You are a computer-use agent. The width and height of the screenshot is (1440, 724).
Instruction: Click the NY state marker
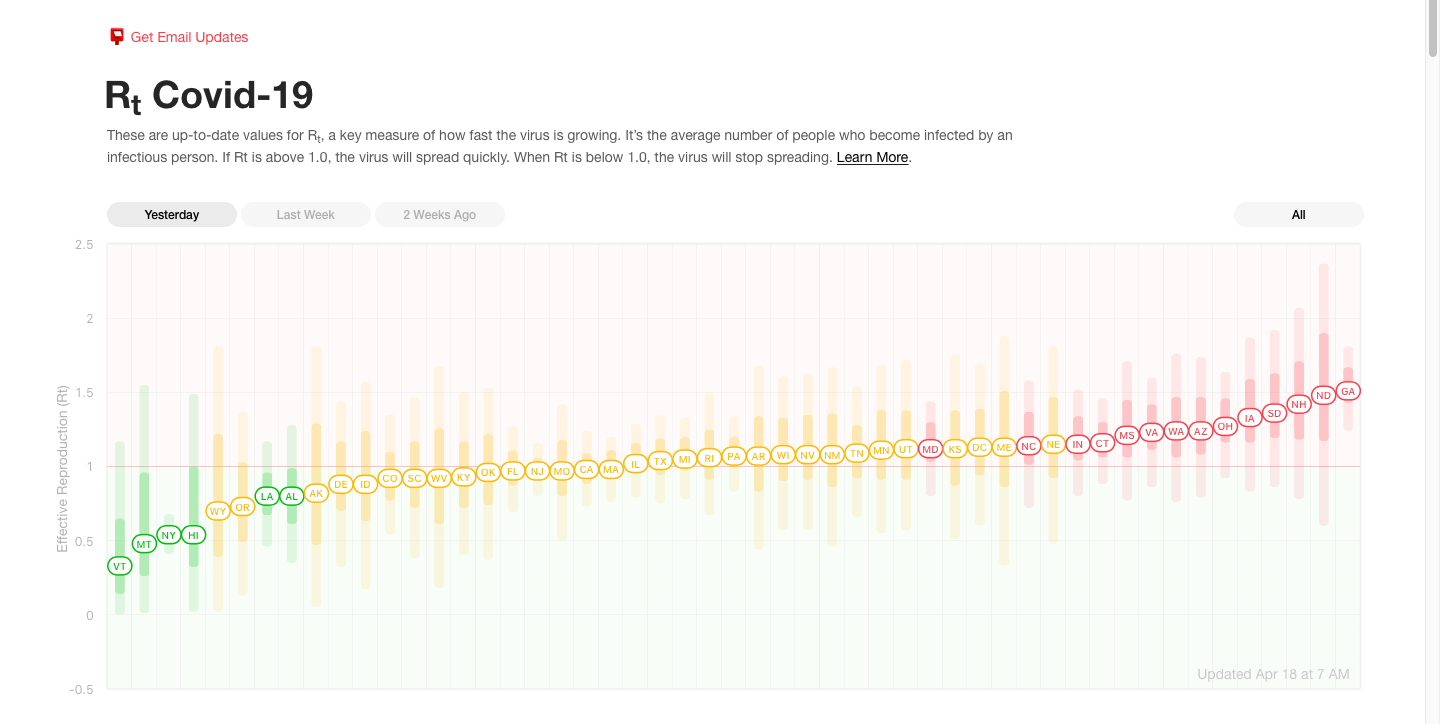[x=169, y=535]
